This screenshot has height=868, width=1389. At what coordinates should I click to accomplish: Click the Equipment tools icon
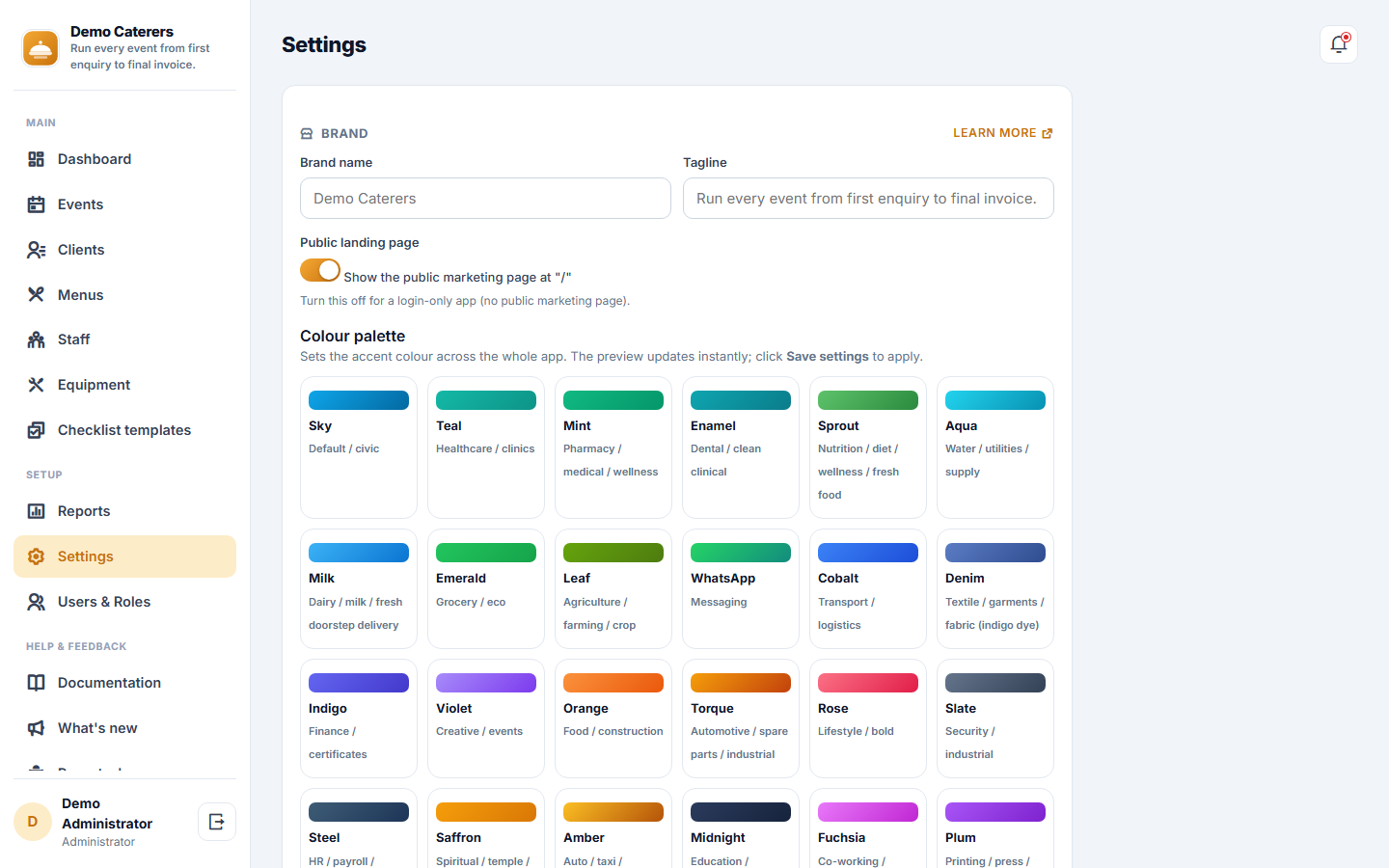coord(36,385)
